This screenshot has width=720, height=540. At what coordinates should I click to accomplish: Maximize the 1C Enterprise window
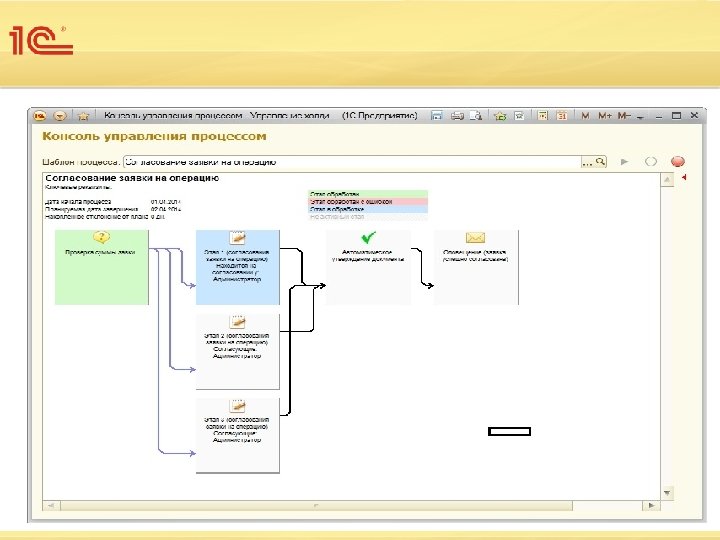[x=676, y=116]
